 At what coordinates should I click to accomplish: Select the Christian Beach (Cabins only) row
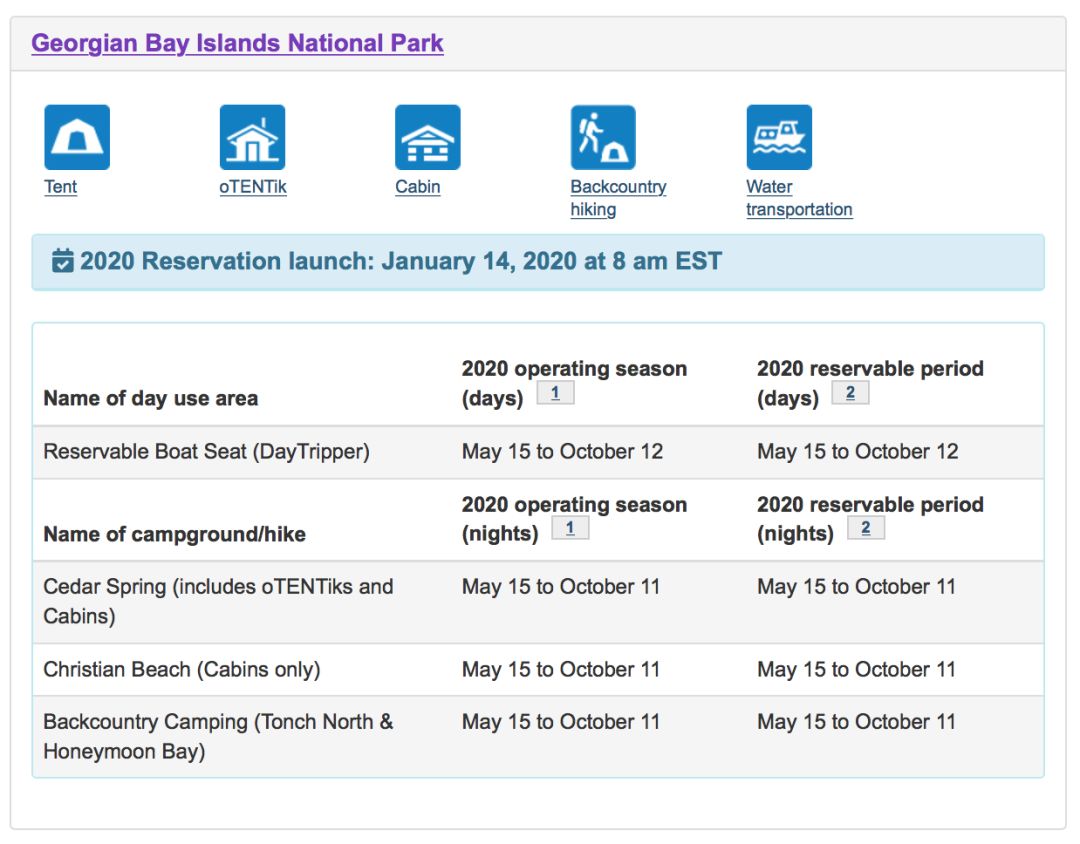coord(182,670)
